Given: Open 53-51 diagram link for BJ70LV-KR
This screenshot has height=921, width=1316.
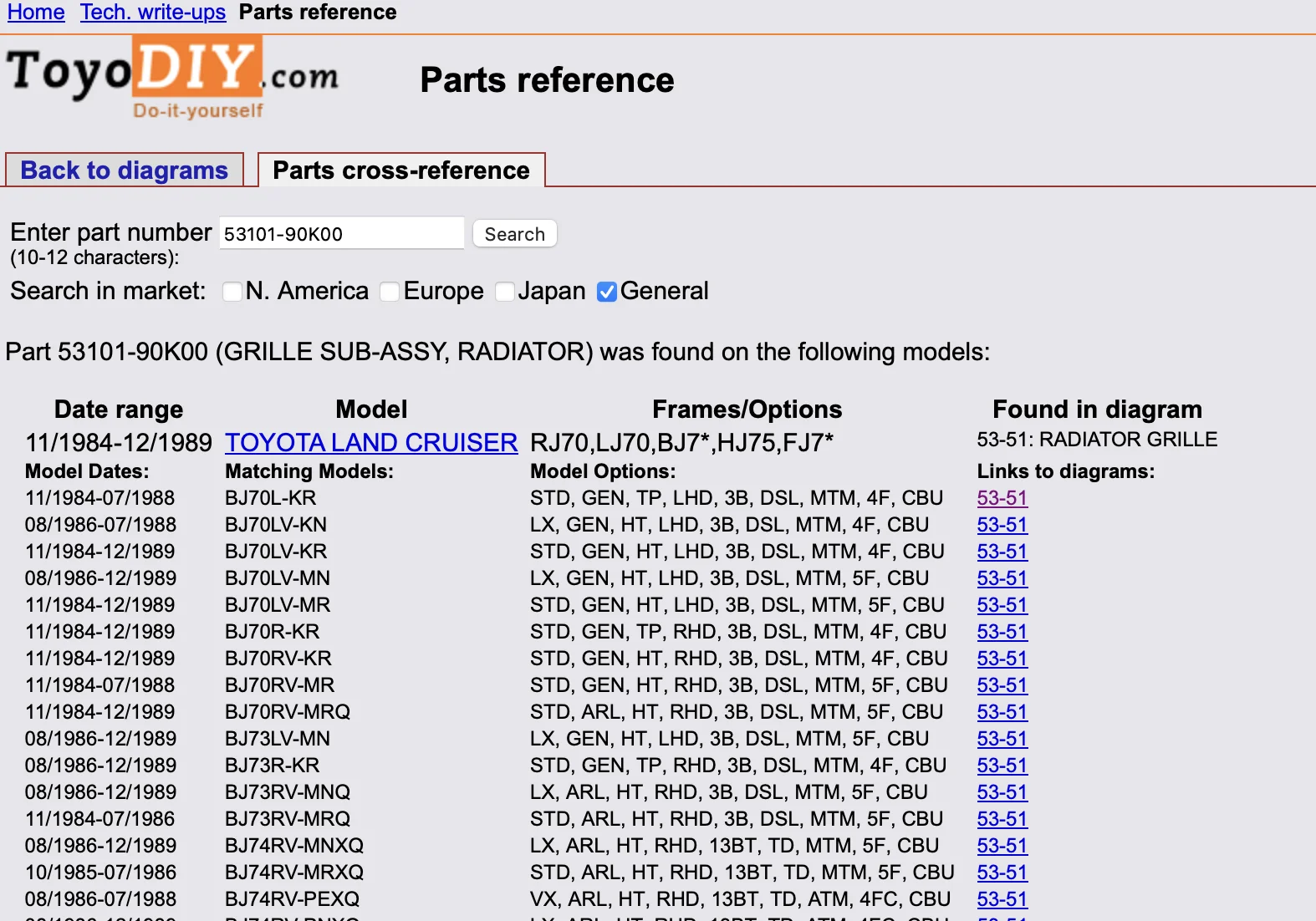Looking at the screenshot, I should (x=1002, y=552).
